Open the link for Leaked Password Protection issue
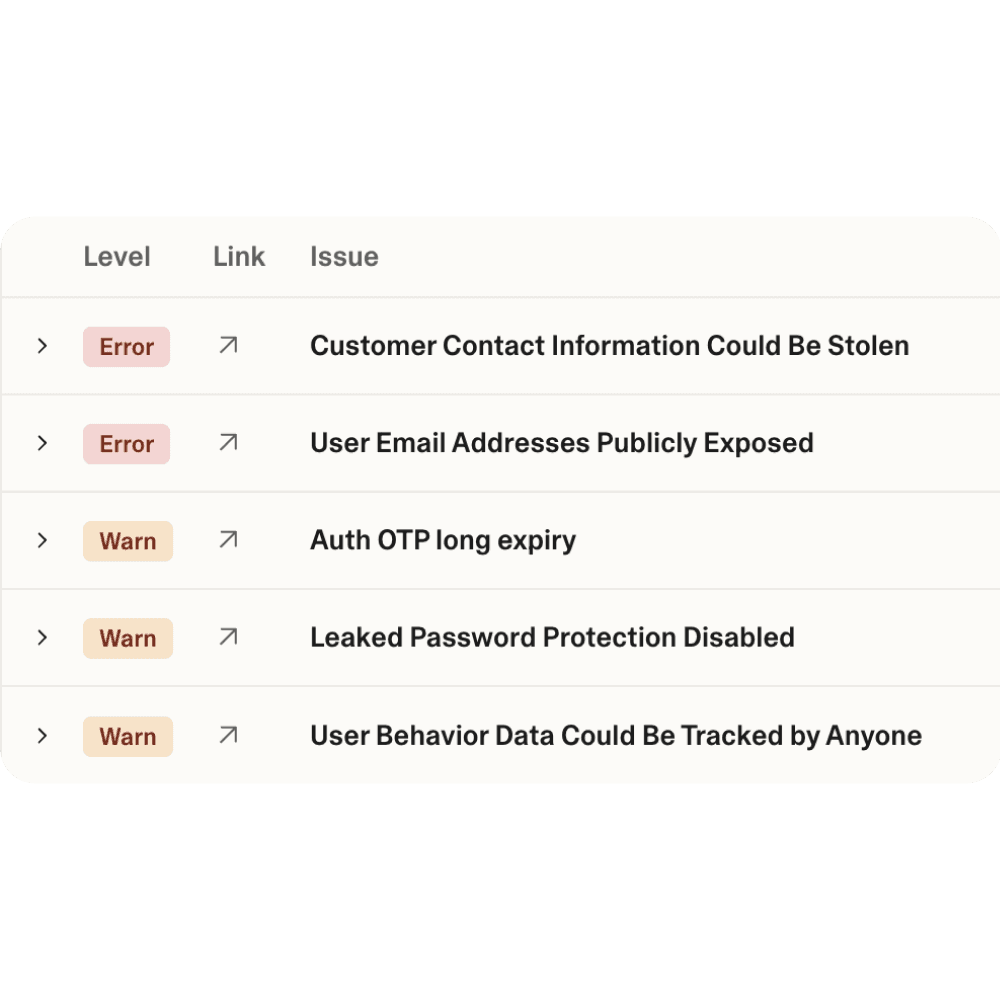This screenshot has height=1000, width=1000. 228,637
